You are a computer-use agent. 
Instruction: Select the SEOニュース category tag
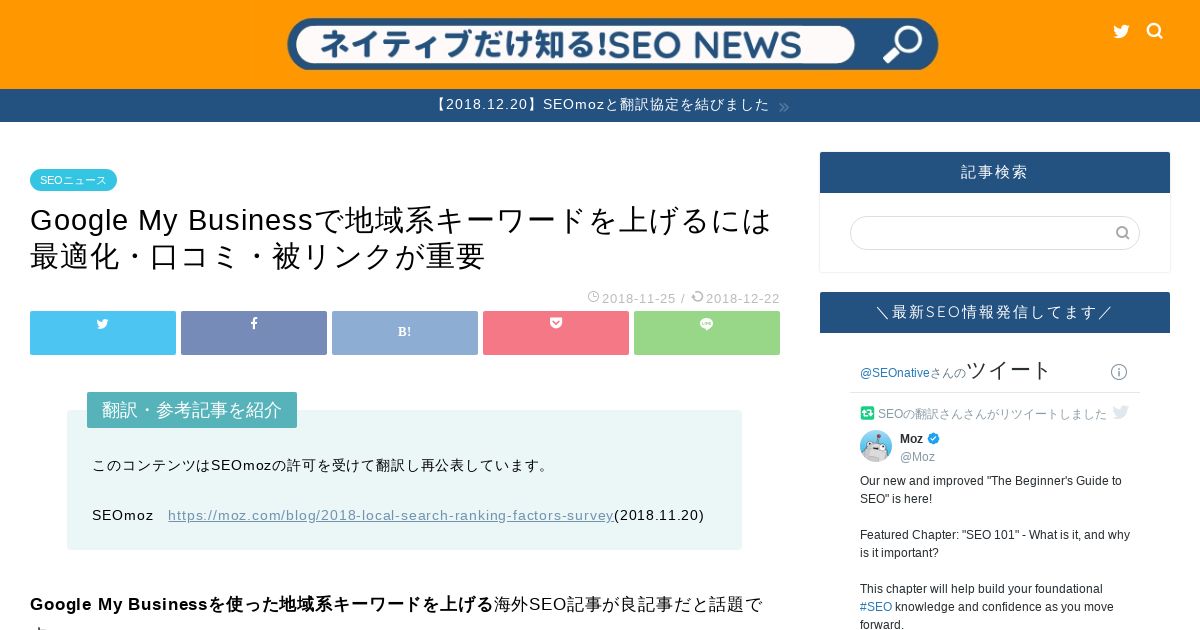click(73, 180)
